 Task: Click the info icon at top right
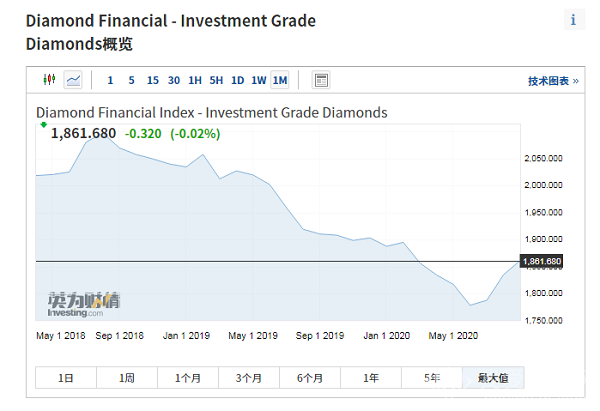point(573,20)
